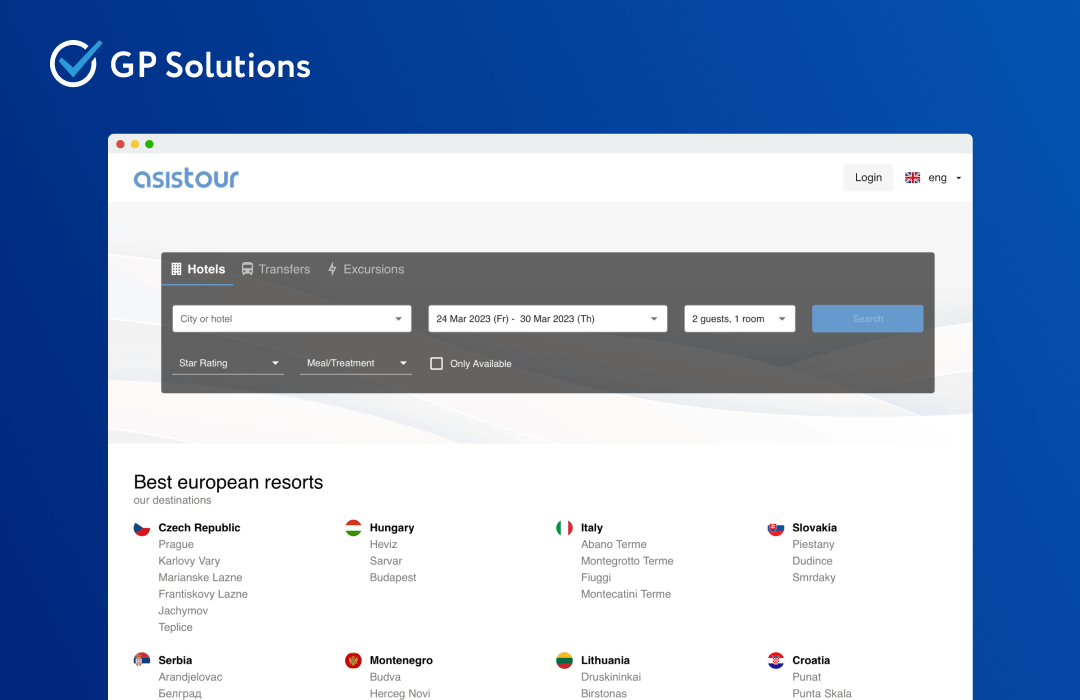
Task: Click the Excursions lightning icon
Action: (x=332, y=269)
